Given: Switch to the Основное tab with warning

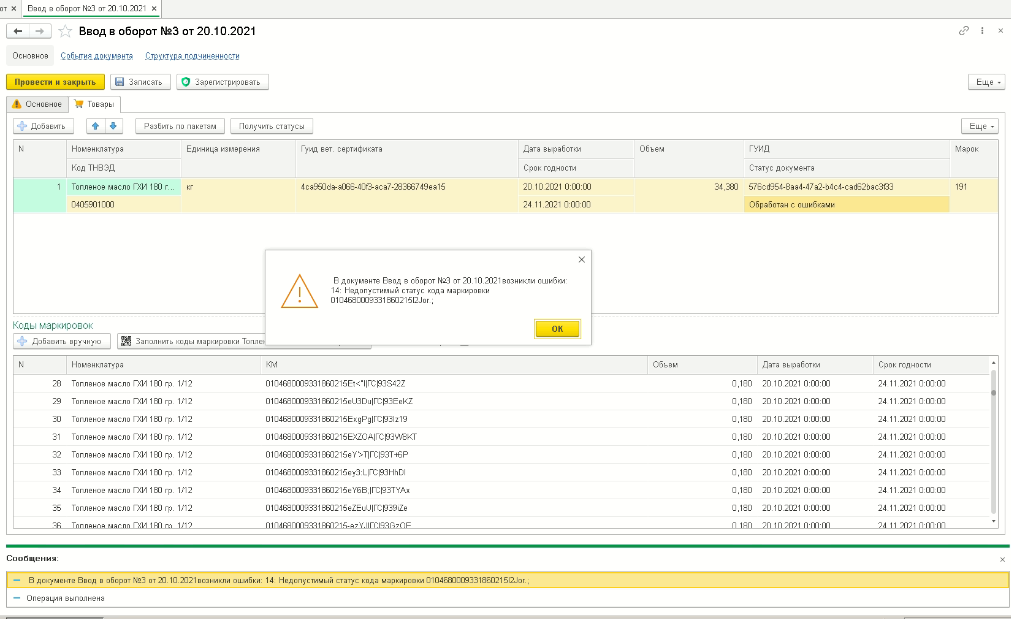Looking at the screenshot, I should [x=37, y=104].
